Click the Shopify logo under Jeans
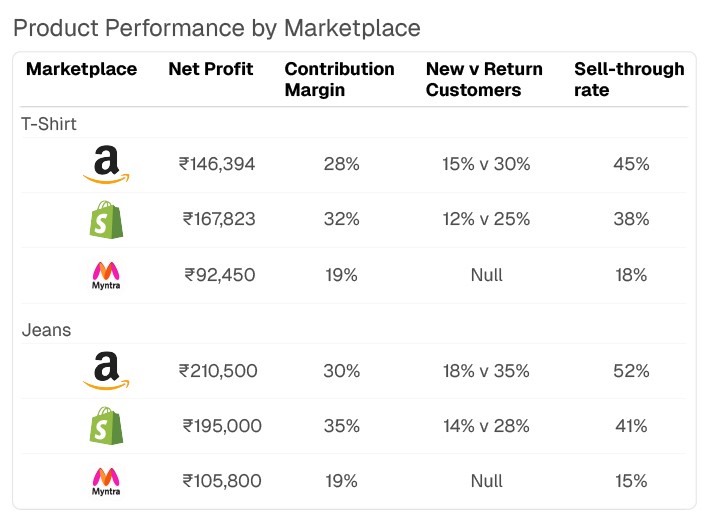 click(106, 426)
